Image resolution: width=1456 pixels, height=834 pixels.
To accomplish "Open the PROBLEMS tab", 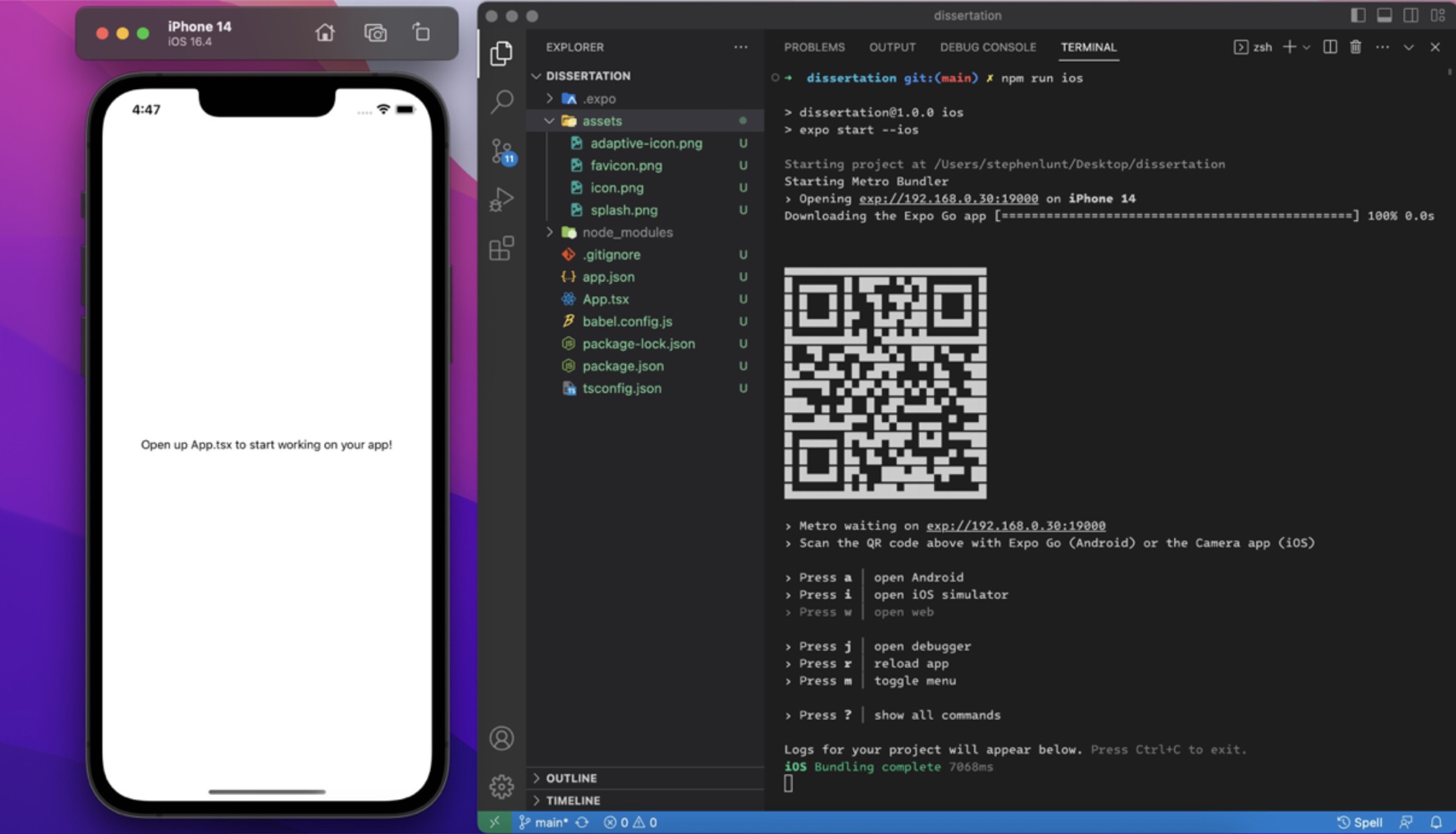I will [814, 47].
